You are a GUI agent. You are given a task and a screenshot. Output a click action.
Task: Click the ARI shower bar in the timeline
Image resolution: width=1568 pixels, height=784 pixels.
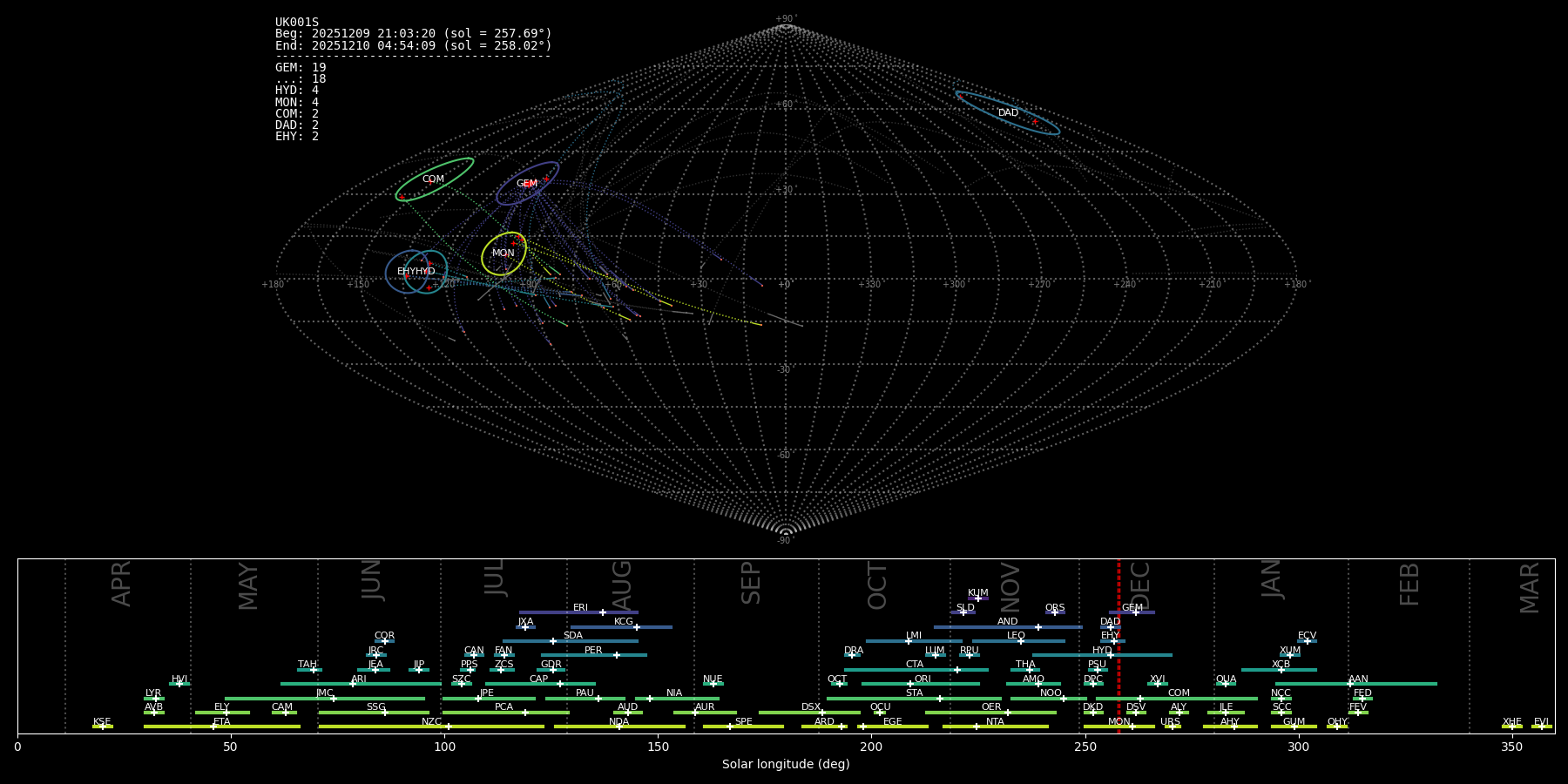pos(361,684)
